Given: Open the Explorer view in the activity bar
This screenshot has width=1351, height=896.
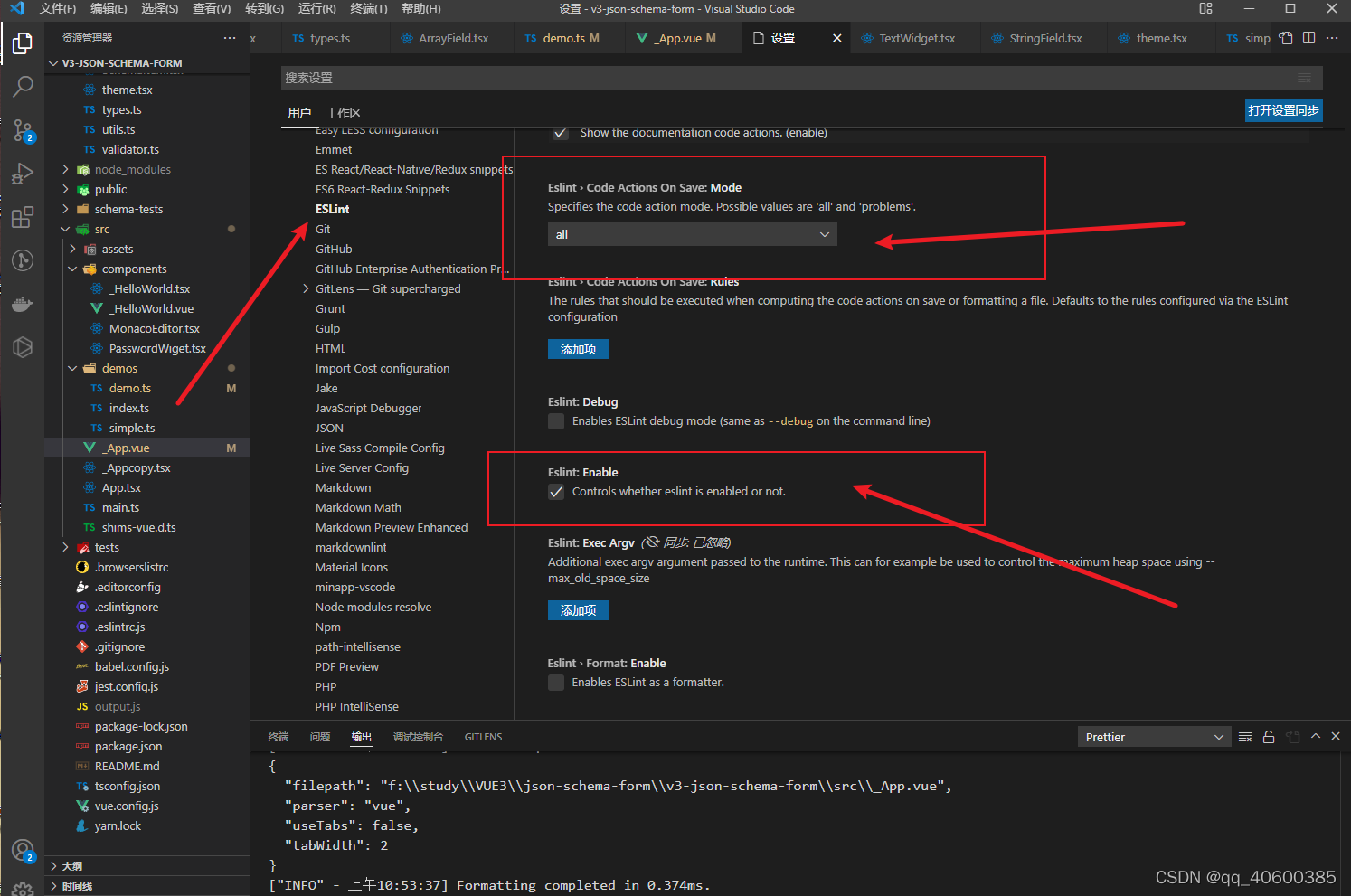Looking at the screenshot, I should point(23,42).
